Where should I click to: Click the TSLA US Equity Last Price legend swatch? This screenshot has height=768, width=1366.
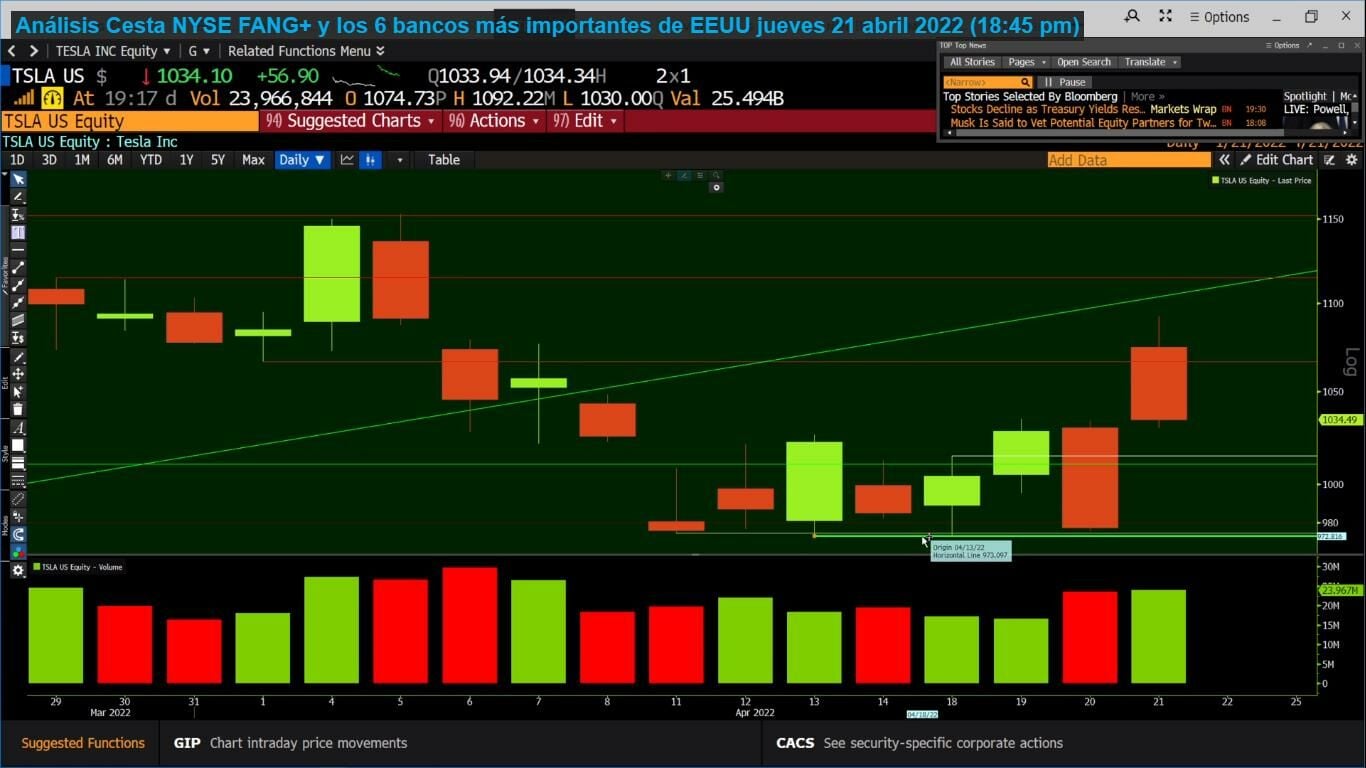click(1215, 181)
